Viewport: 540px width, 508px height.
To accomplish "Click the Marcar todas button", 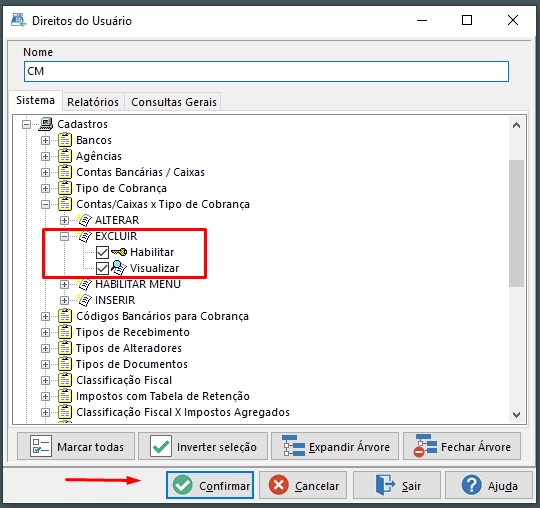I will (x=76, y=447).
